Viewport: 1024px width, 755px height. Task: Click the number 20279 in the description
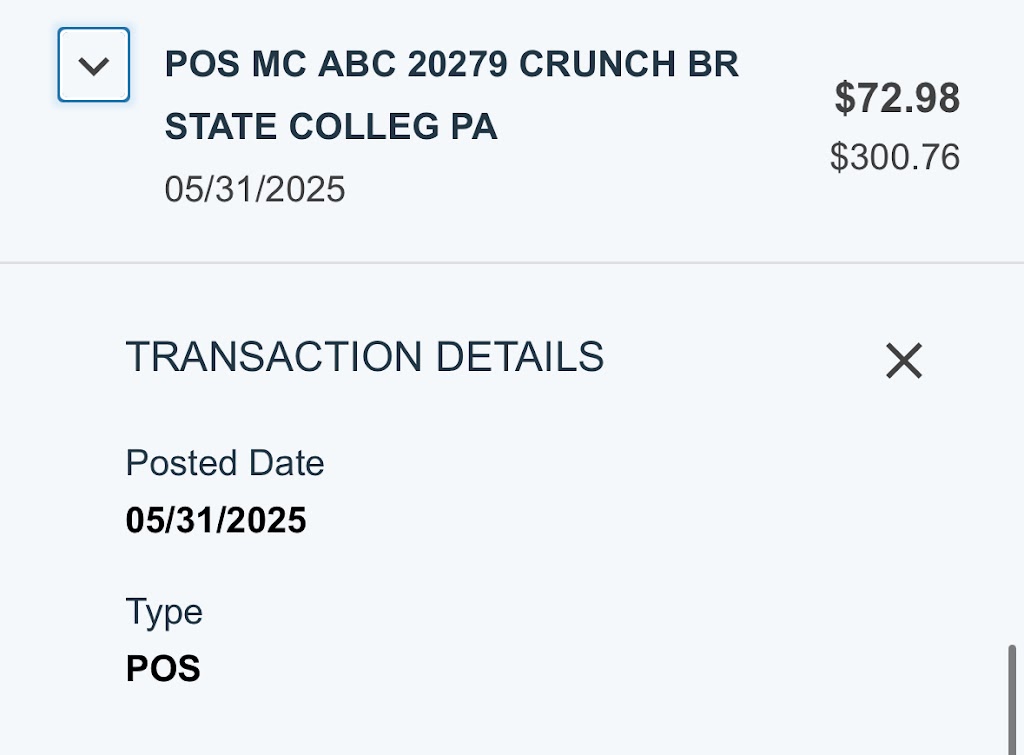click(x=458, y=65)
